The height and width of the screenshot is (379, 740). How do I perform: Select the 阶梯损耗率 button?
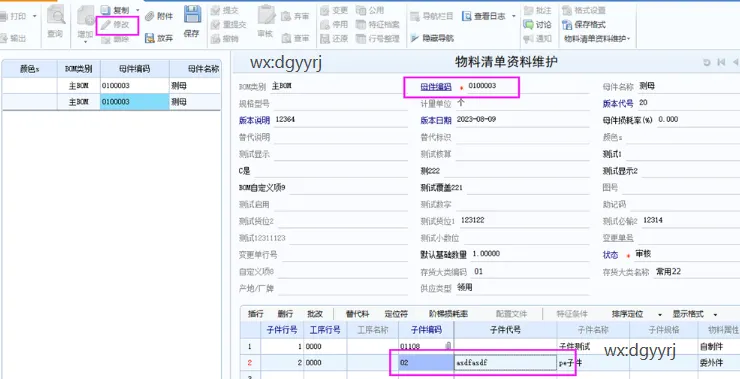448,314
